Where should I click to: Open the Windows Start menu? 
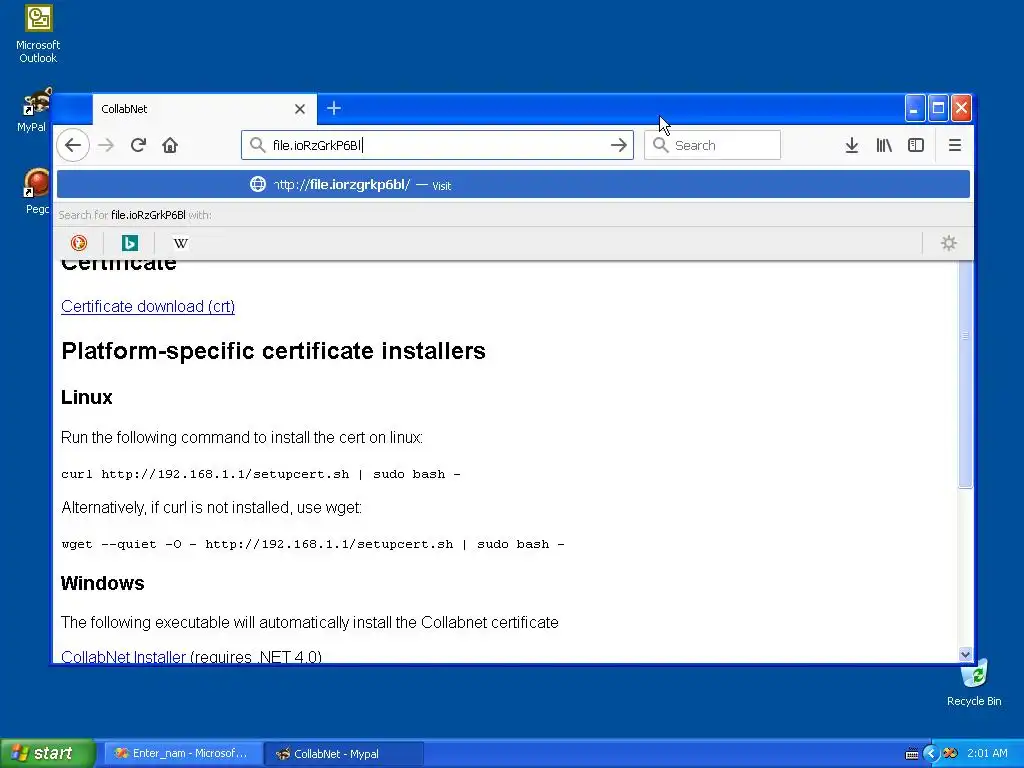pyautogui.click(x=48, y=753)
